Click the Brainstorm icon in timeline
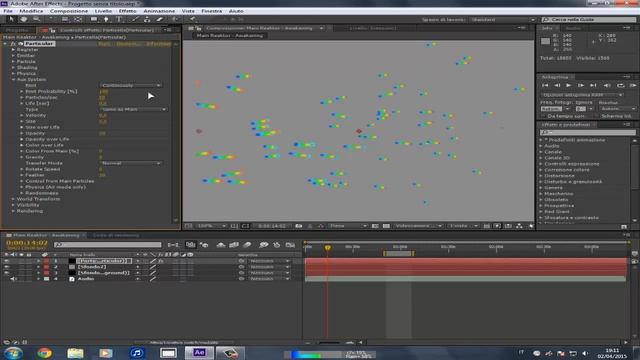The image size is (640, 360). click(x=264, y=245)
